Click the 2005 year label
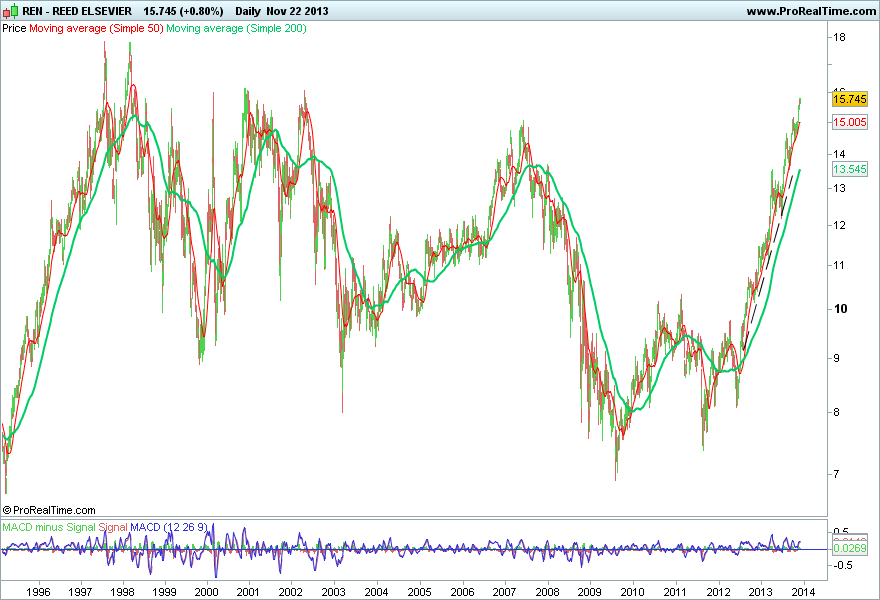Image resolution: width=880 pixels, height=600 pixels. pos(419,592)
